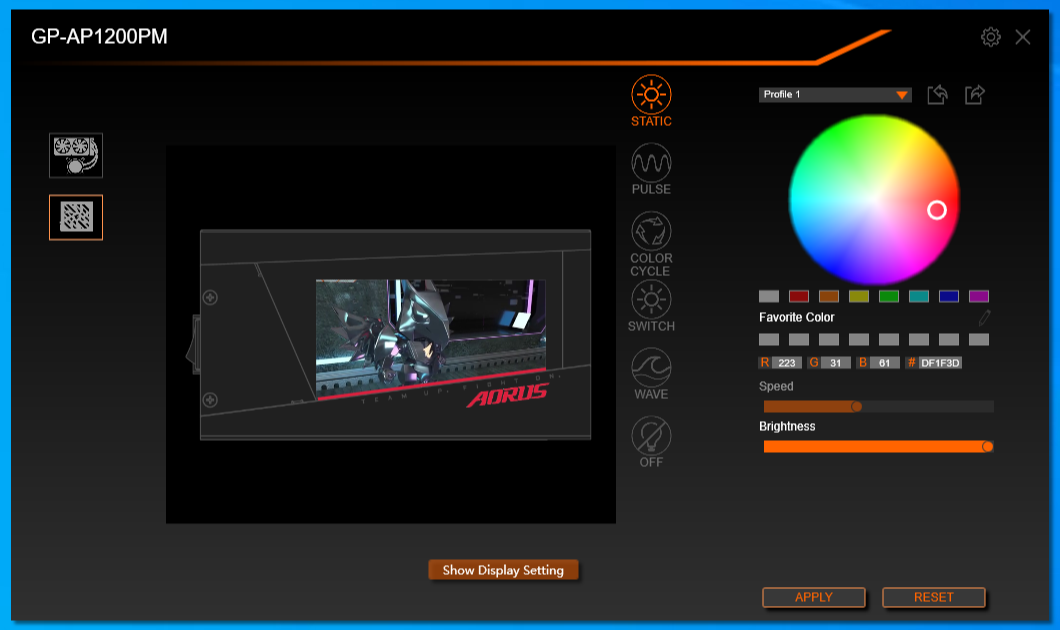This screenshot has width=1060, height=630.
Task: Turn lighting OFF using the OFF icon
Action: click(651, 436)
